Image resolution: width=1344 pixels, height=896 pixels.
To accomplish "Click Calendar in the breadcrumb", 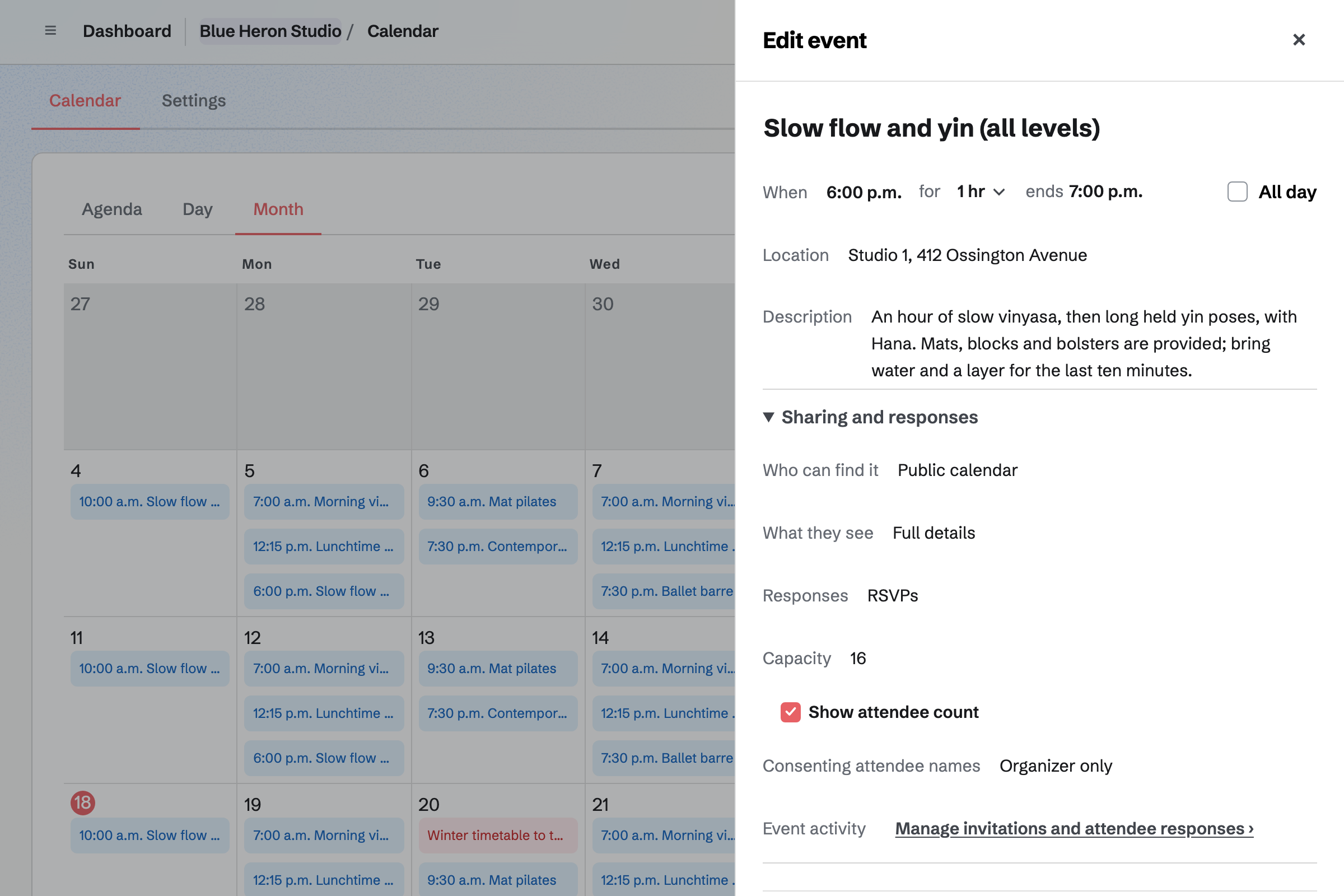I will point(402,31).
